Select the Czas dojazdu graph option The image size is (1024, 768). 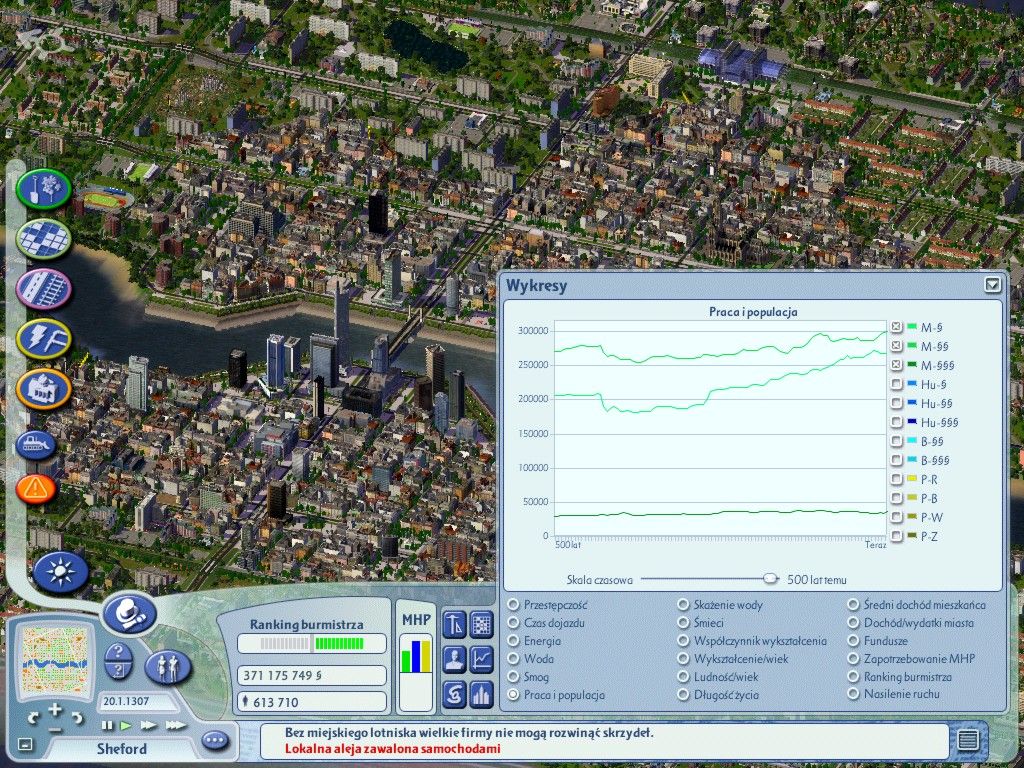(x=514, y=623)
